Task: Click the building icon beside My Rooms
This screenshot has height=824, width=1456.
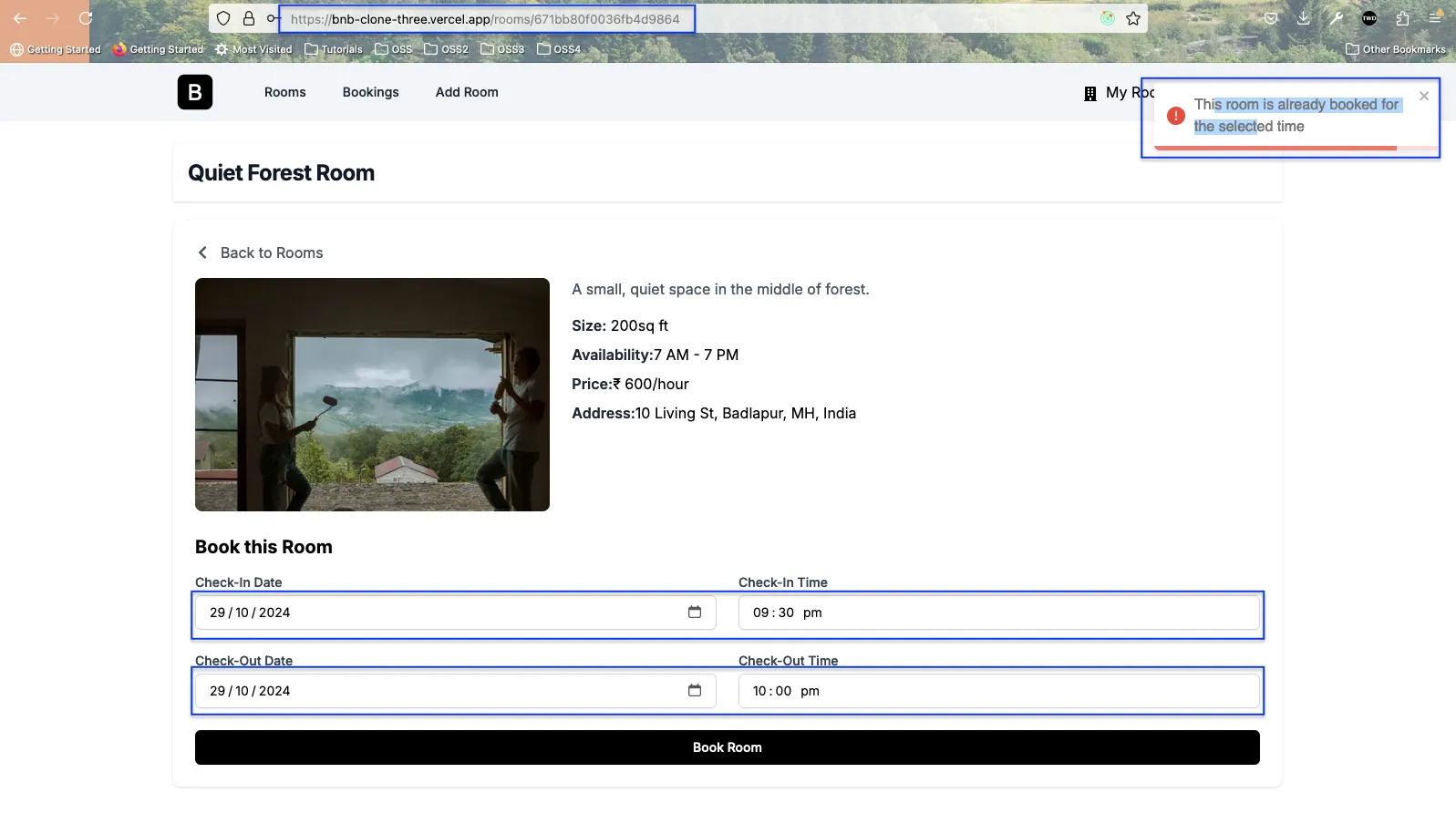Action: [x=1090, y=93]
